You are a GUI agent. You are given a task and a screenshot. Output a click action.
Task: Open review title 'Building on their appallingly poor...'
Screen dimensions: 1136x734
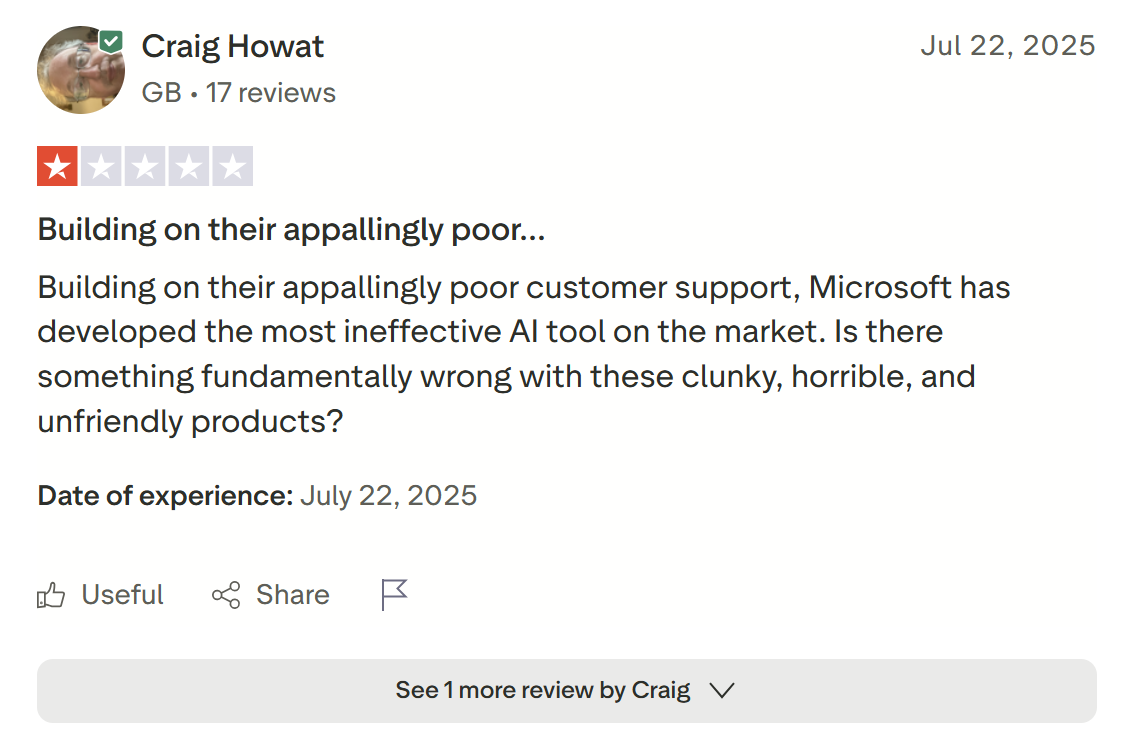(291, 230)
